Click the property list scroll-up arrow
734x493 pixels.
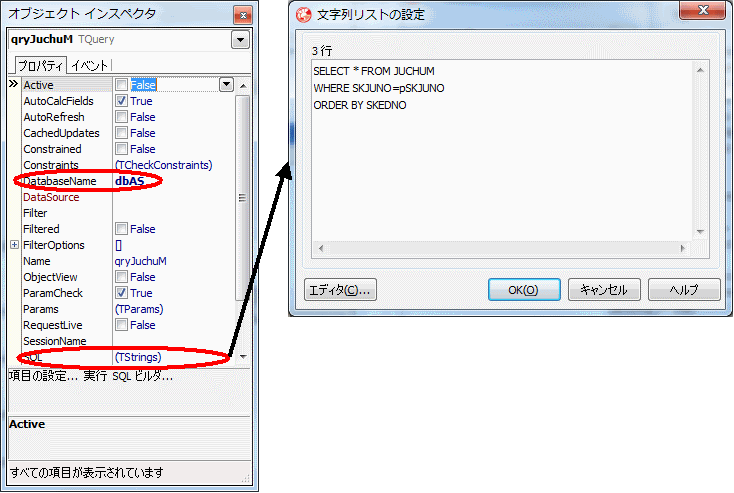pos(243,86)
